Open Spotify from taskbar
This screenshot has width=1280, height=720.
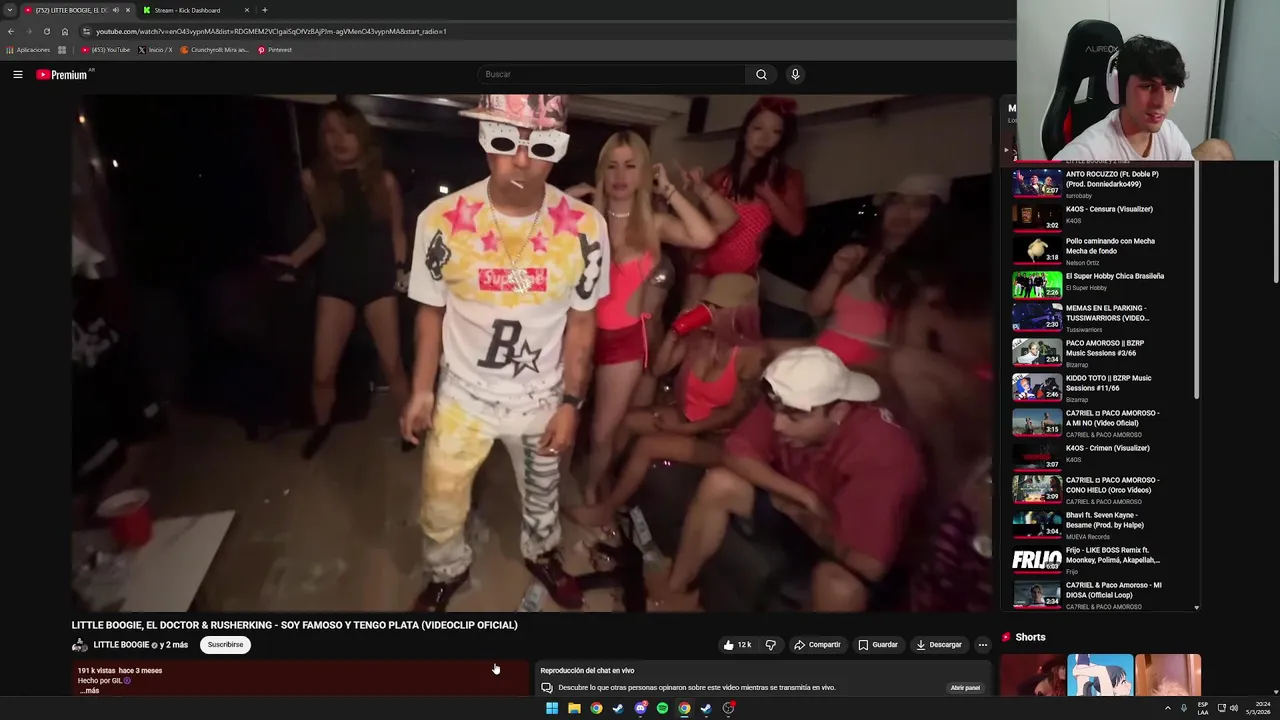662,708
